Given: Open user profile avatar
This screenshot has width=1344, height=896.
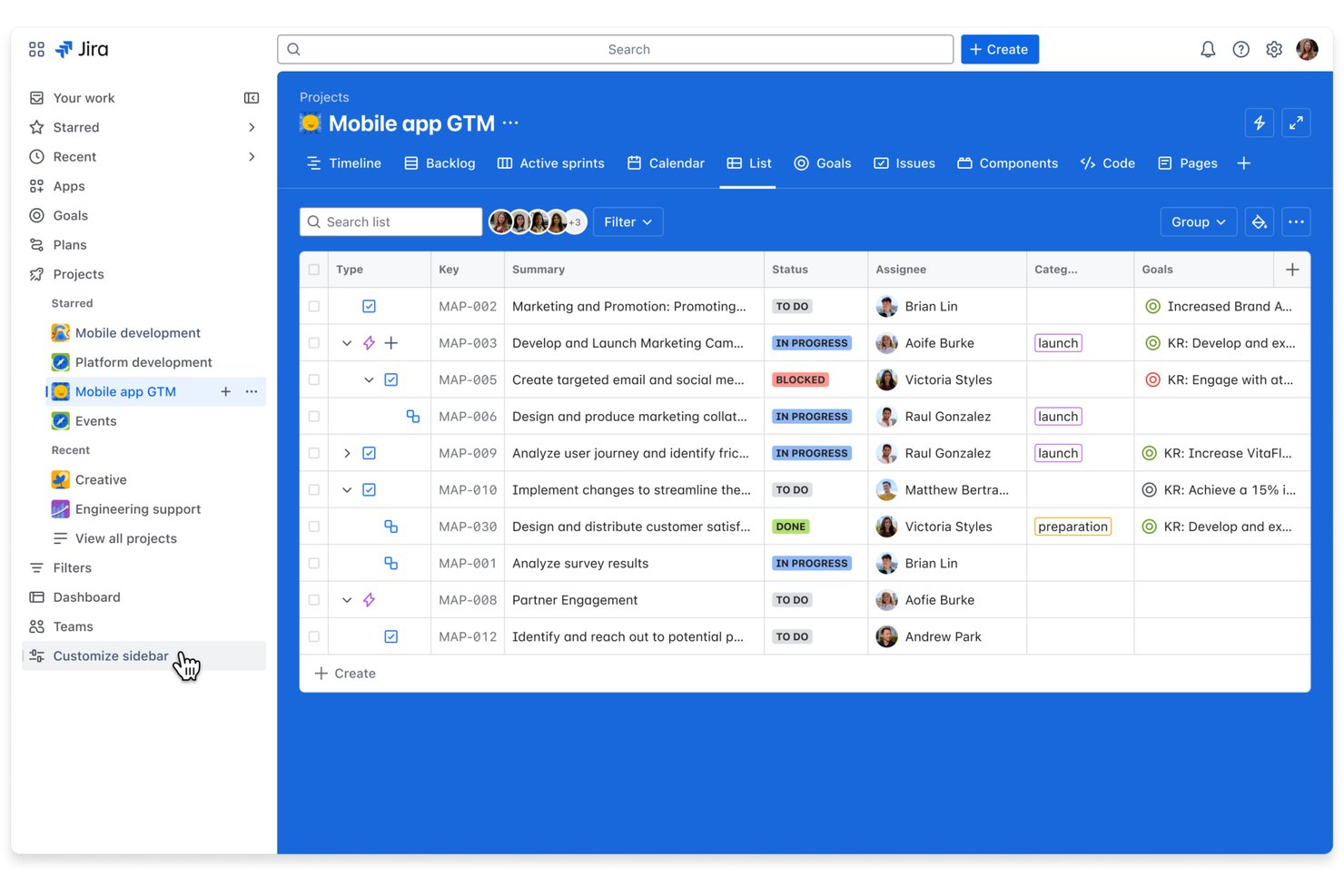Looking at the screenshot, I should coord(1308,50).
